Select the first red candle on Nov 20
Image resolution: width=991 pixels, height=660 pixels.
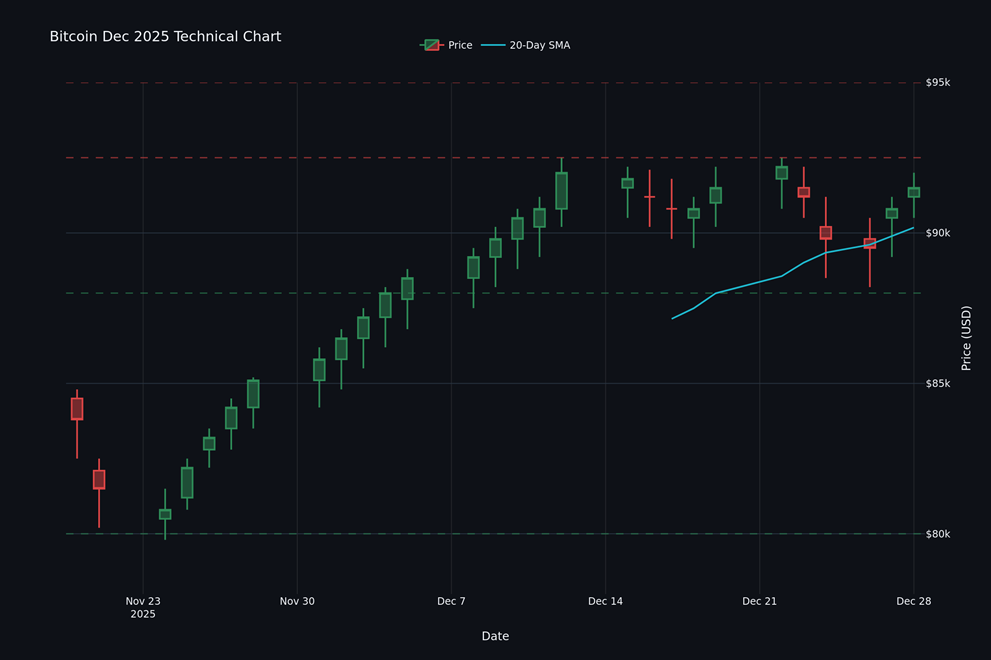[77, 408]
